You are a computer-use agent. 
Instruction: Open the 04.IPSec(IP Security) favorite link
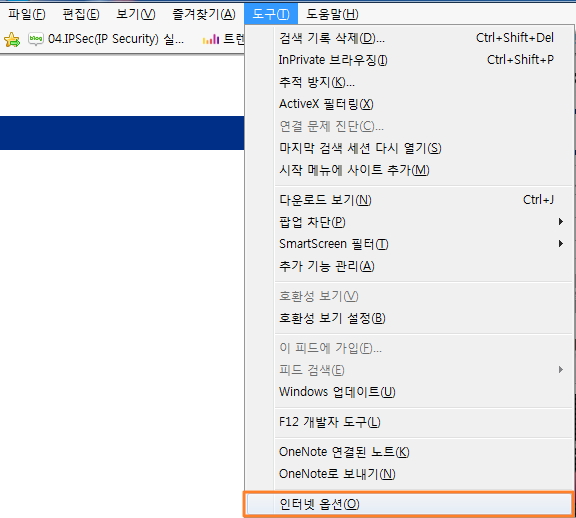click(116, 39)
